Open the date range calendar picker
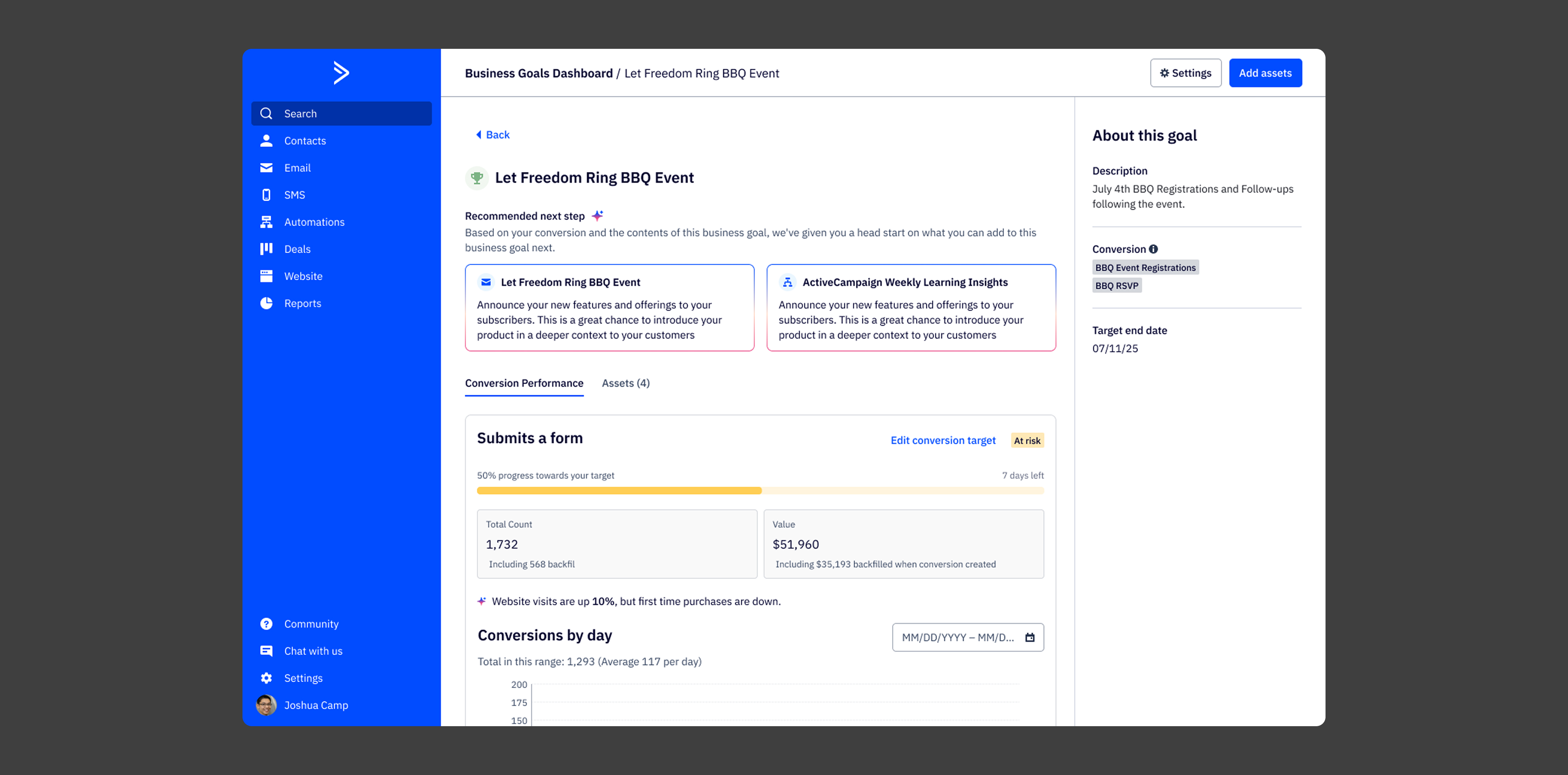Image resolution: width=1568 pixels, height=775 pixels. [x=1029, y=637]
